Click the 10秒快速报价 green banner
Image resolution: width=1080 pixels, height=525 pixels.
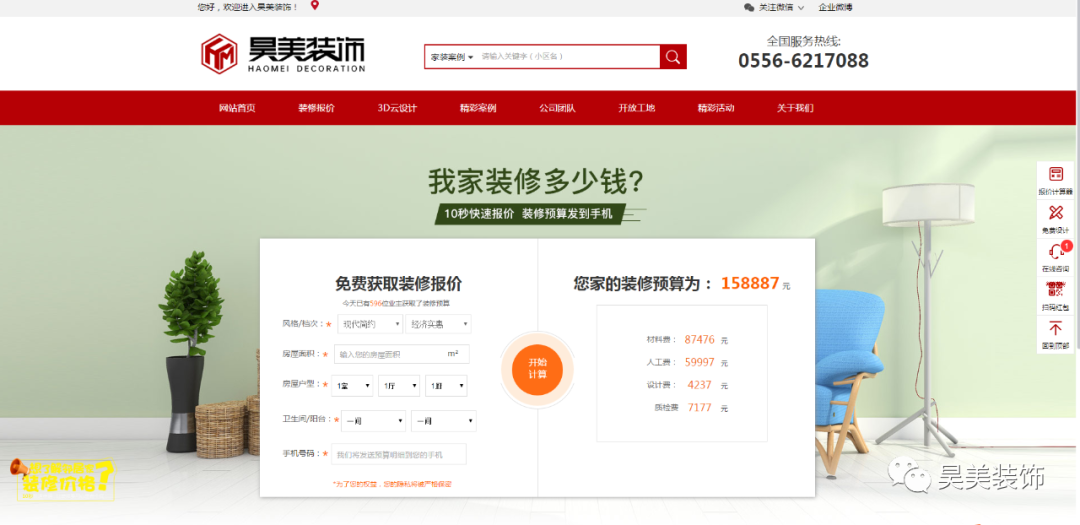point(528,214)
